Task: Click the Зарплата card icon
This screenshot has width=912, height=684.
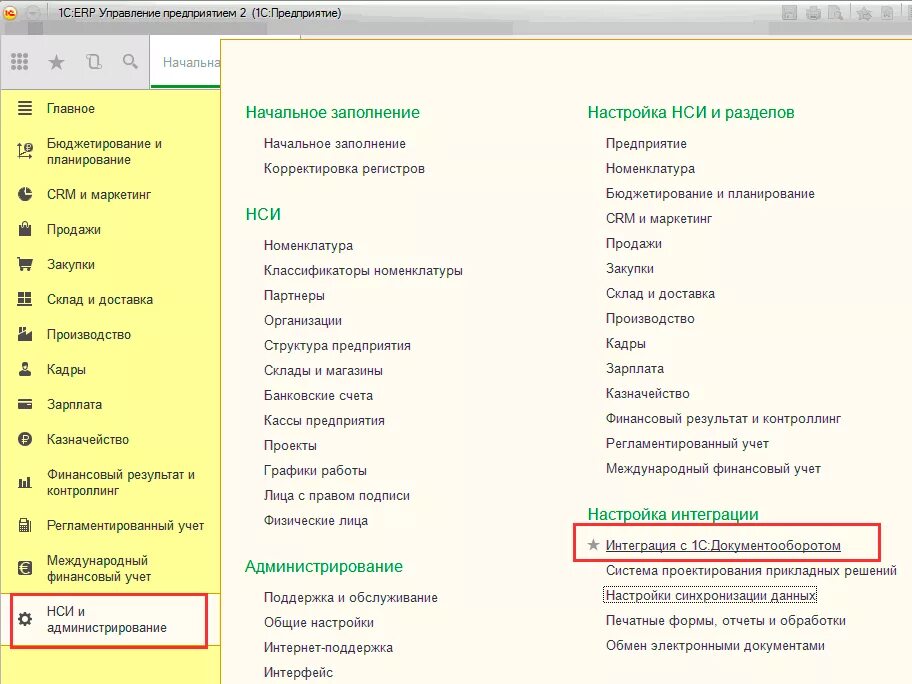Action: coord(24,404)
